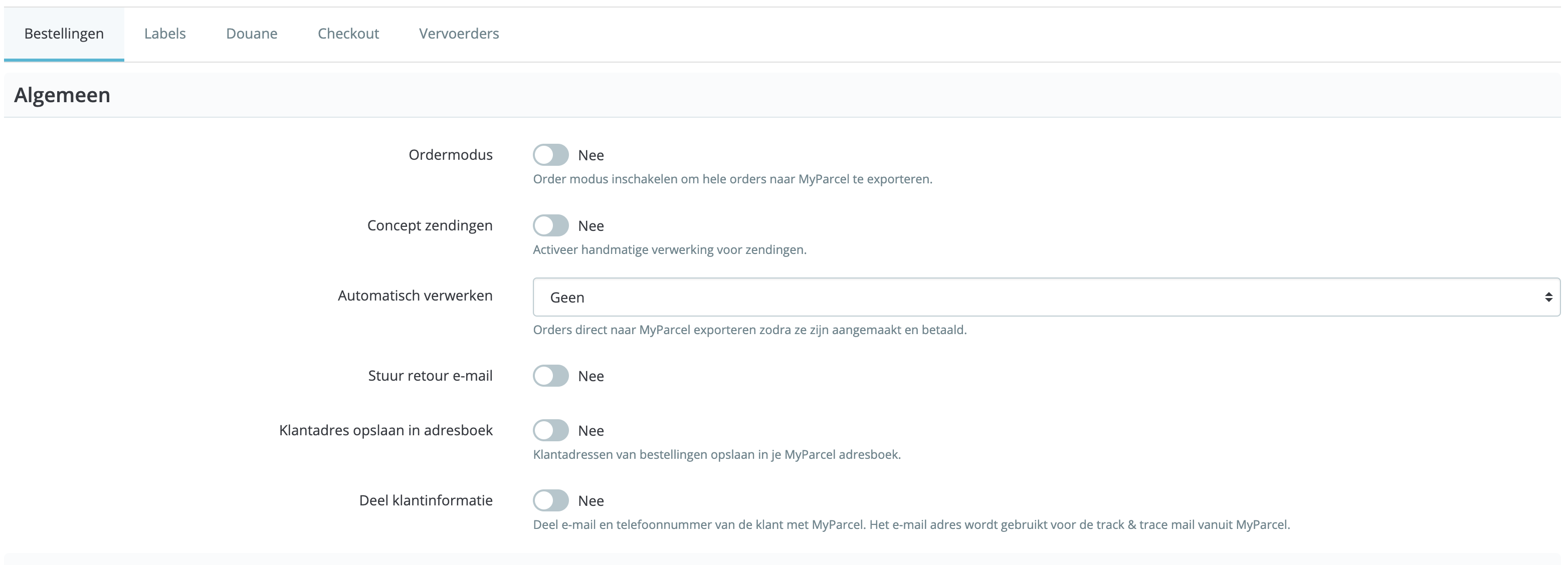
Task: Click the Algemeen section header
Action: click(62, 95)
